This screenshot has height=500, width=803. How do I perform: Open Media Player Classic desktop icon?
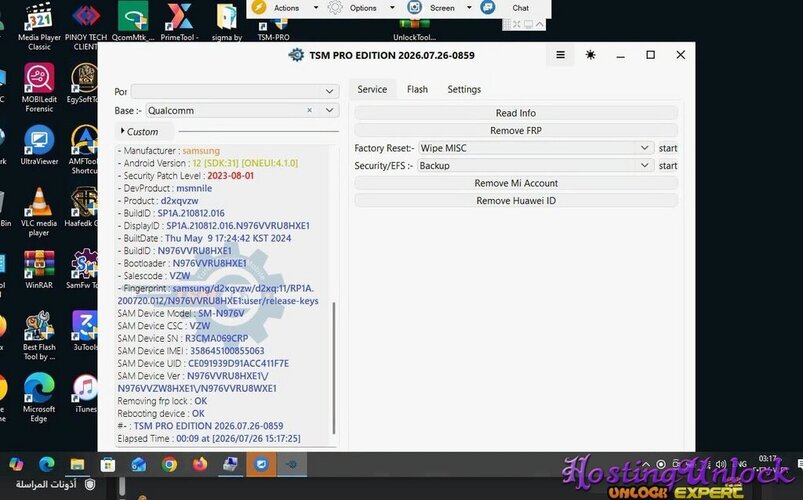coord(39,26)
